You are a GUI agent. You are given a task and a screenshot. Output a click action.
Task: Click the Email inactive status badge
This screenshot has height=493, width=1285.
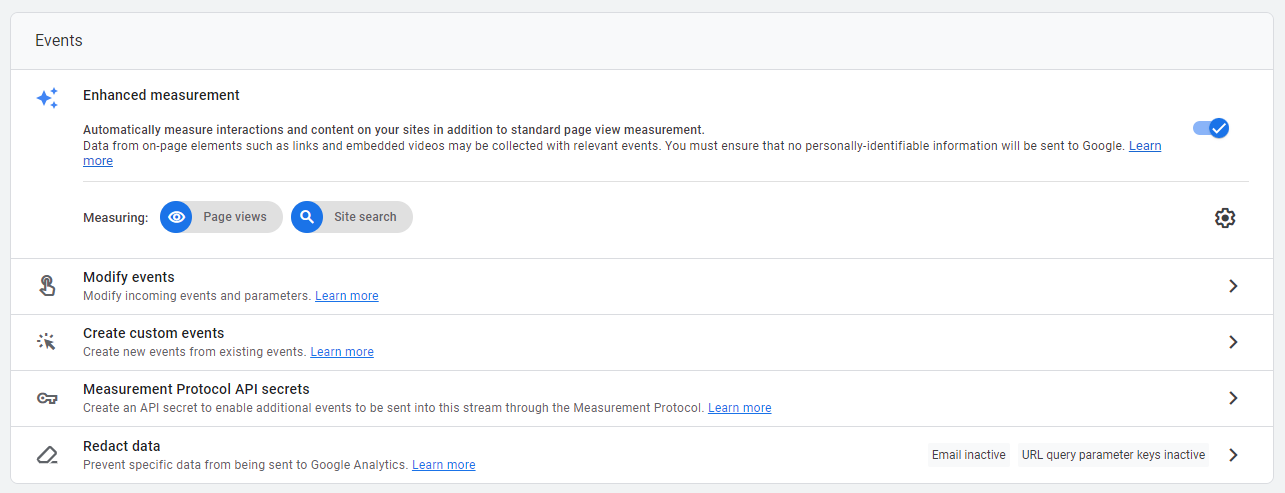click(x=968, y=455)
